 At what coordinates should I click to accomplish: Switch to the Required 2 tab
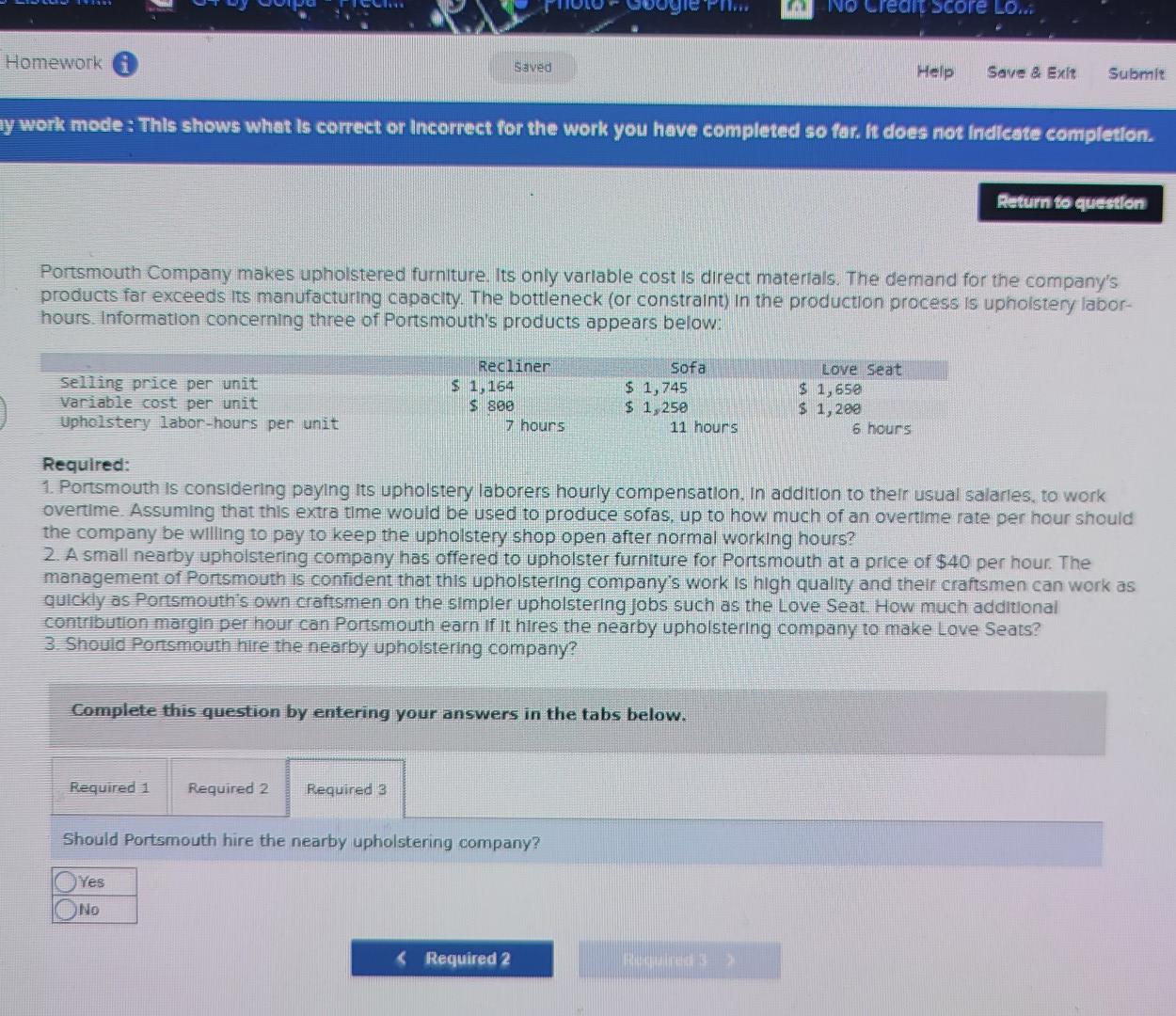(227, 788)
